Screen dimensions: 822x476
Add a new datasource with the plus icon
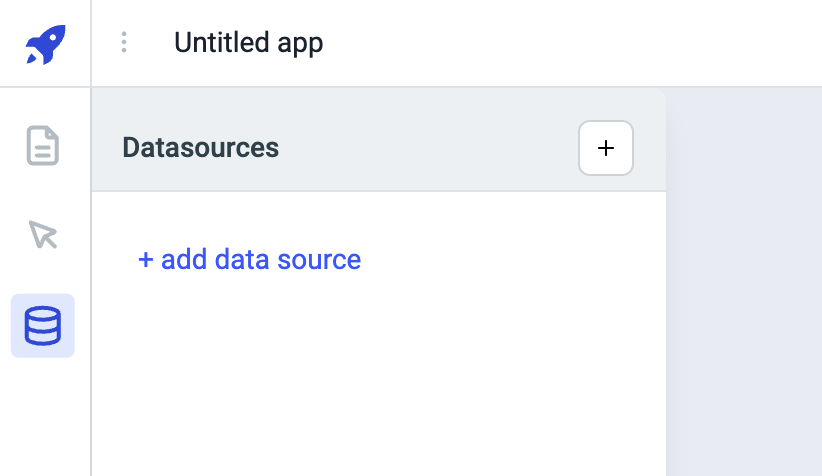tap(605, 148)
